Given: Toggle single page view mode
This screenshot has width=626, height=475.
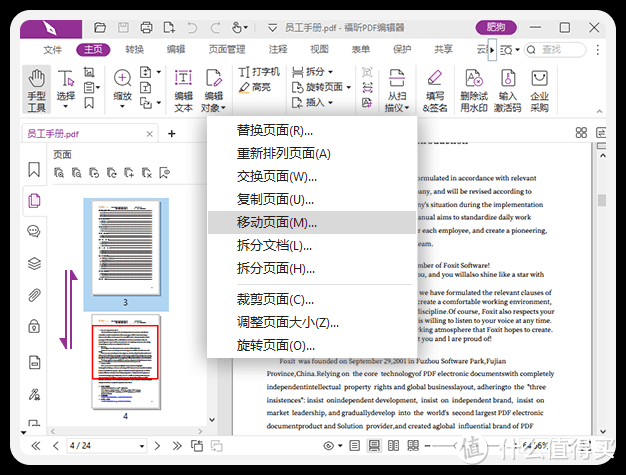Looking at the screenshot, I should (x=355, y=445).
